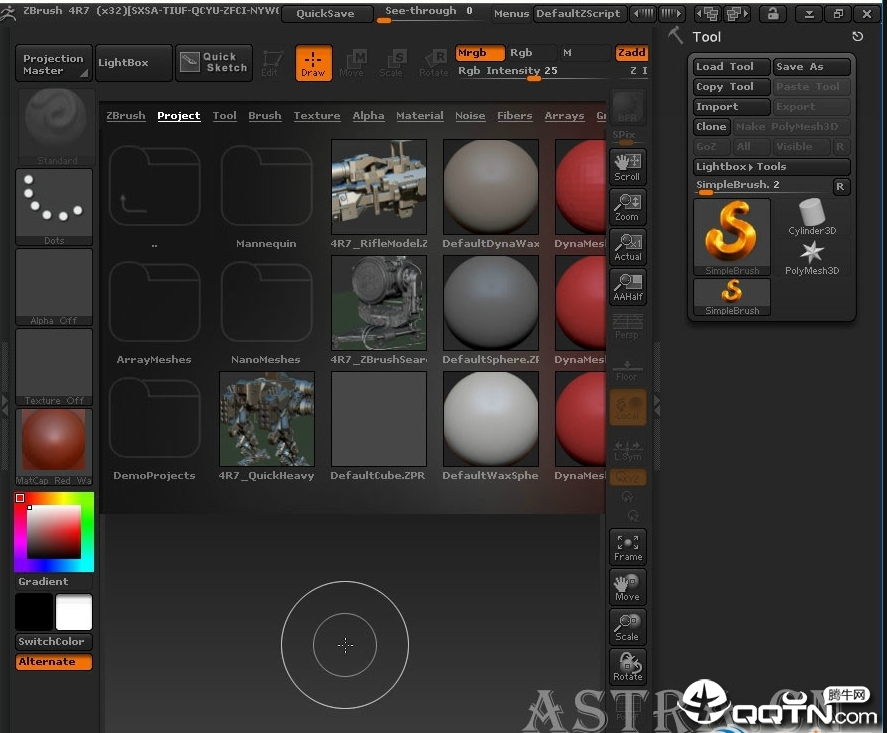Switch to the Material LightBox tab
This screenshot has height=733, width=887.
click(420, 115)
